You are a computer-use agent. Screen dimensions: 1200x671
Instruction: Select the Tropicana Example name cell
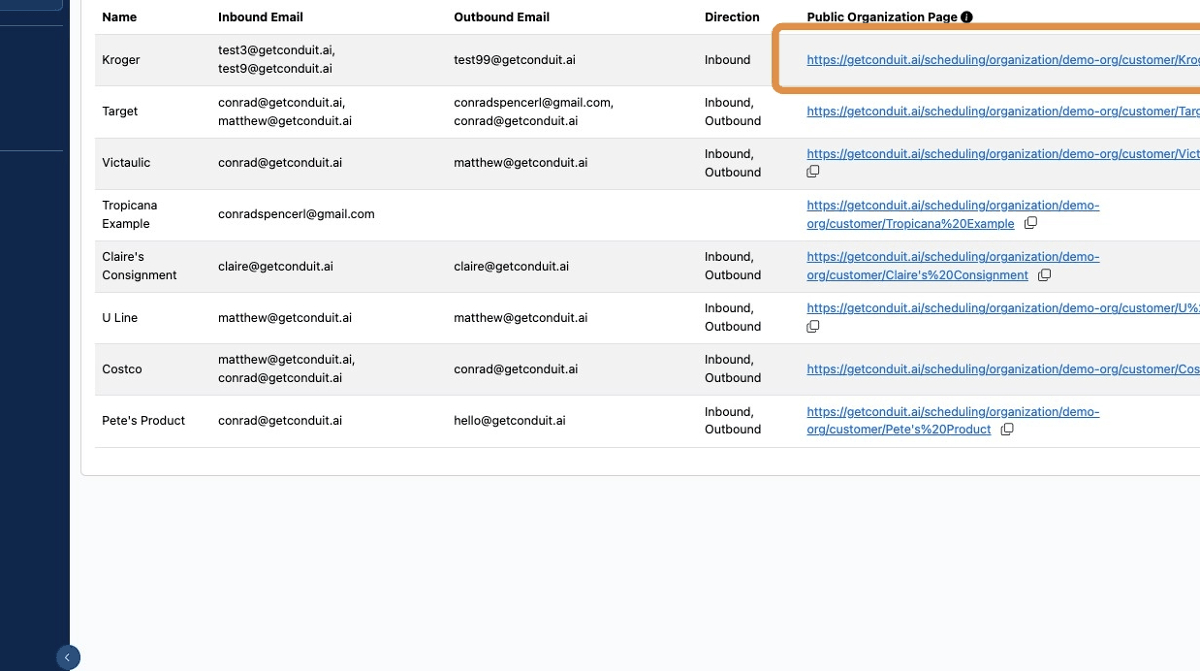[130, 214]
